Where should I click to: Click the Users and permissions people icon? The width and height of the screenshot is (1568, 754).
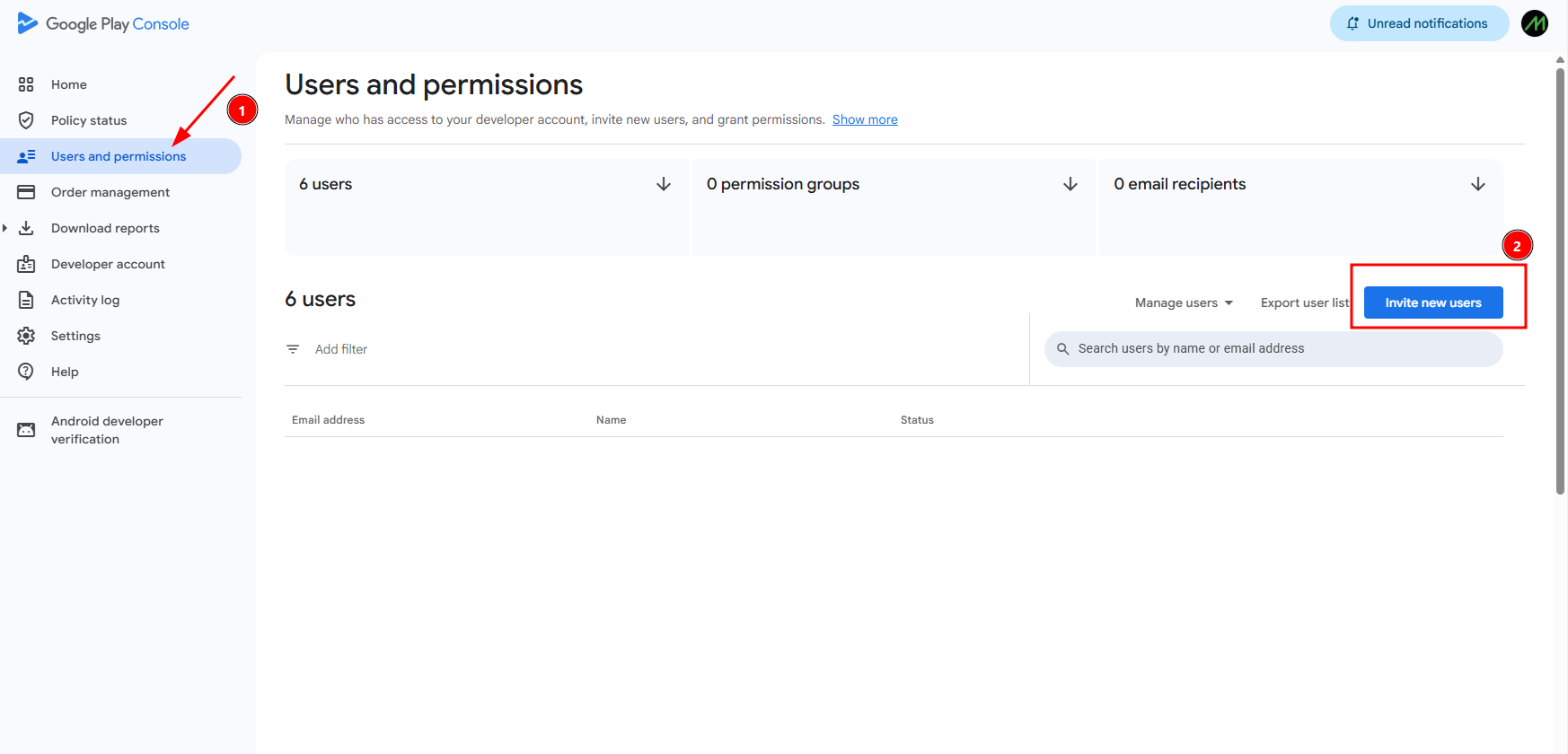tap(26, 156)
